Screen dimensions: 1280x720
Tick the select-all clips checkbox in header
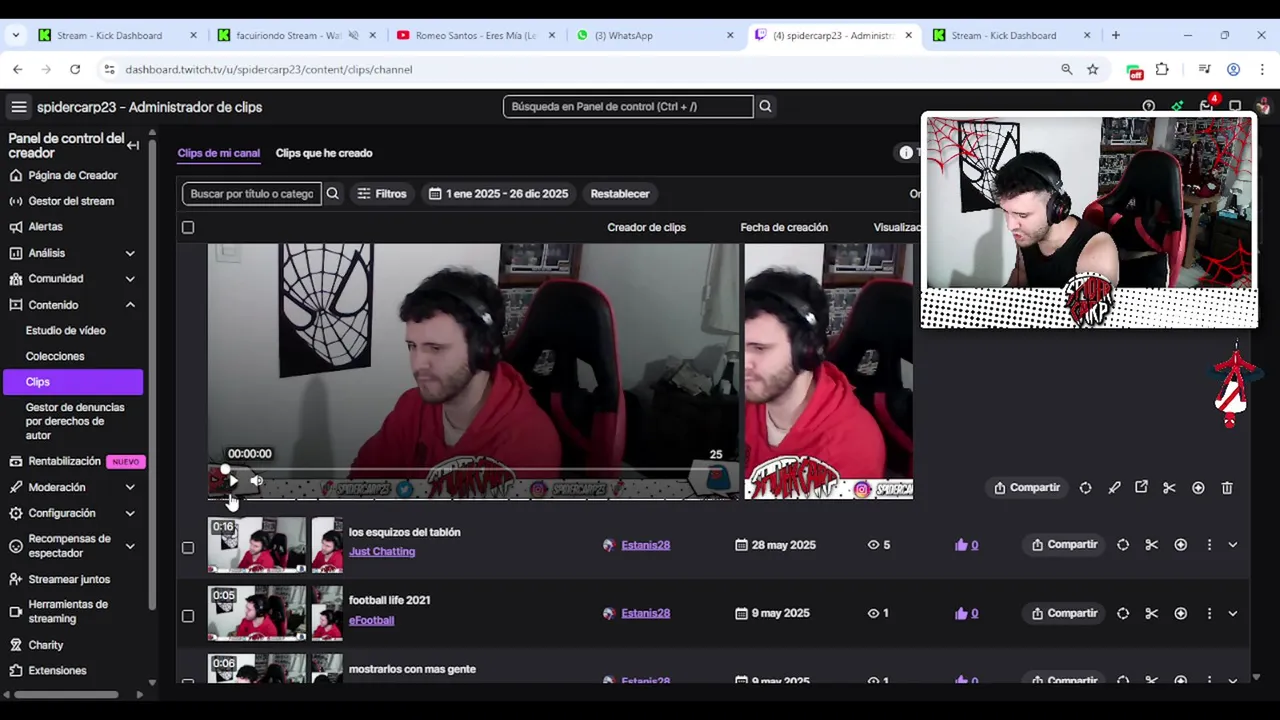(x=188, y=227)
